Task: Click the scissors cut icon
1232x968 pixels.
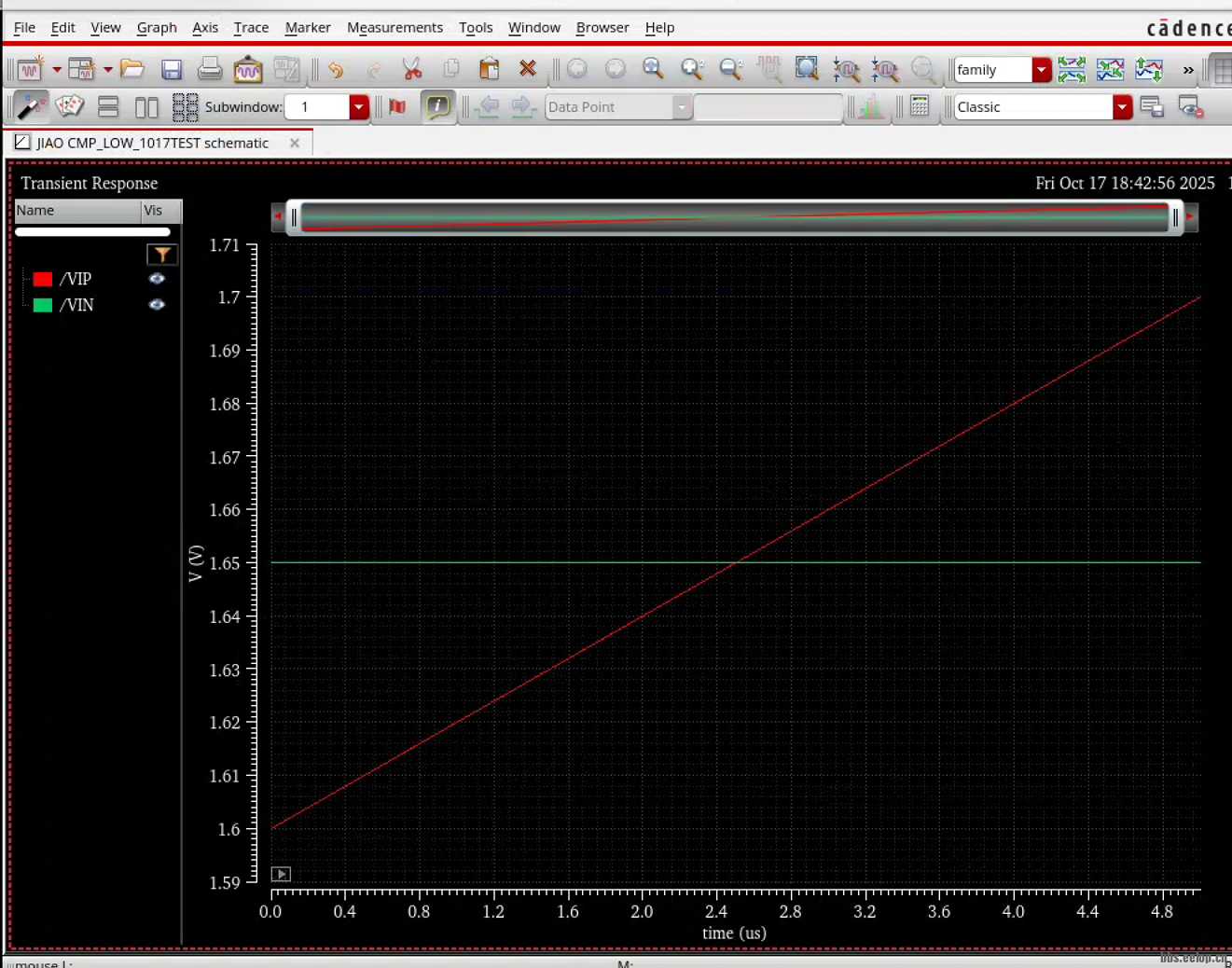Action: [x=412, y=69]
